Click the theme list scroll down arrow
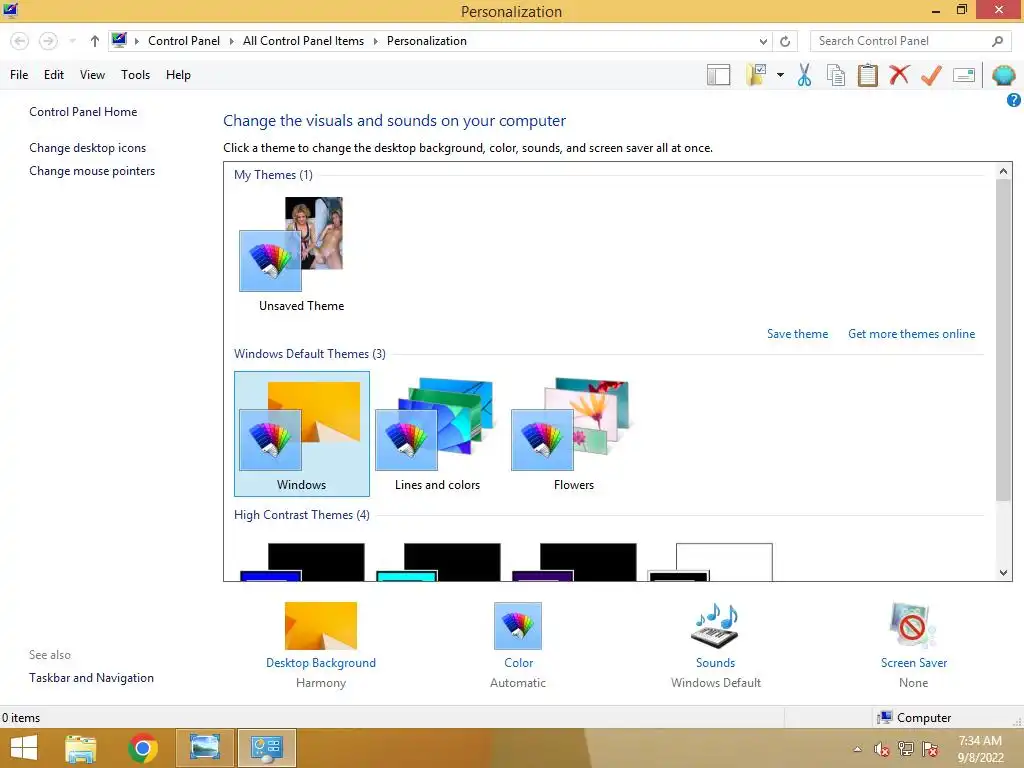The width and height of the screenshot is (1024, 768). tap(1003, 573)
